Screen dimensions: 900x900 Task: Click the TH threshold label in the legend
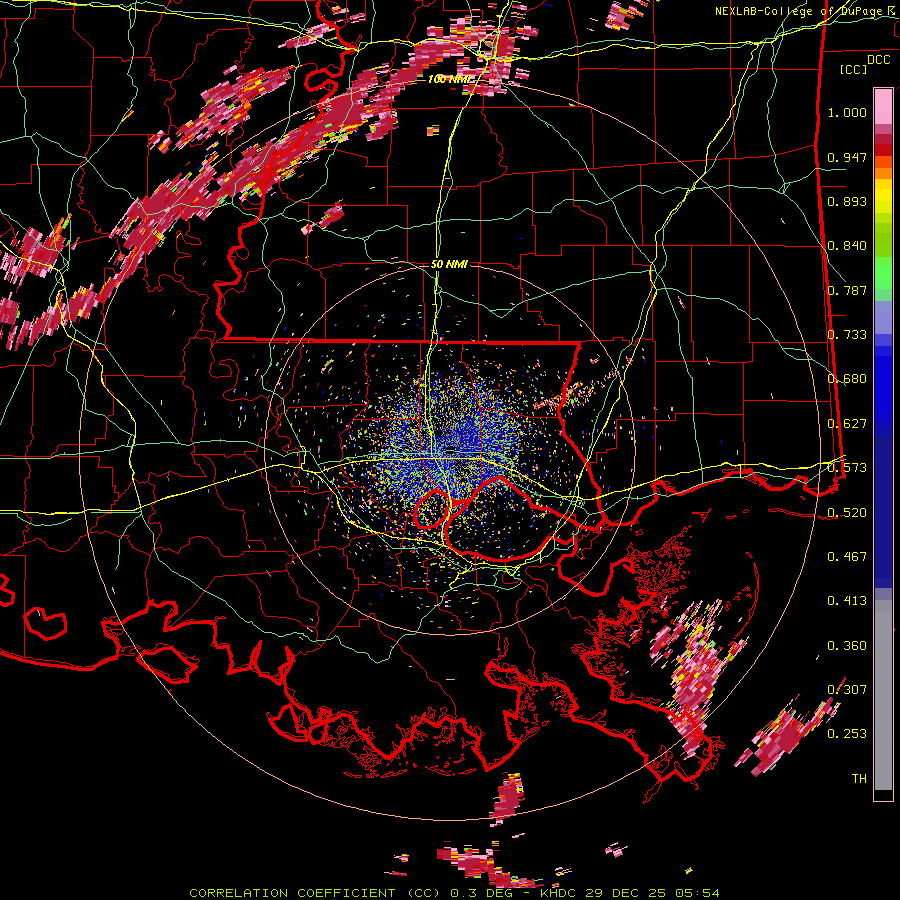859,779
